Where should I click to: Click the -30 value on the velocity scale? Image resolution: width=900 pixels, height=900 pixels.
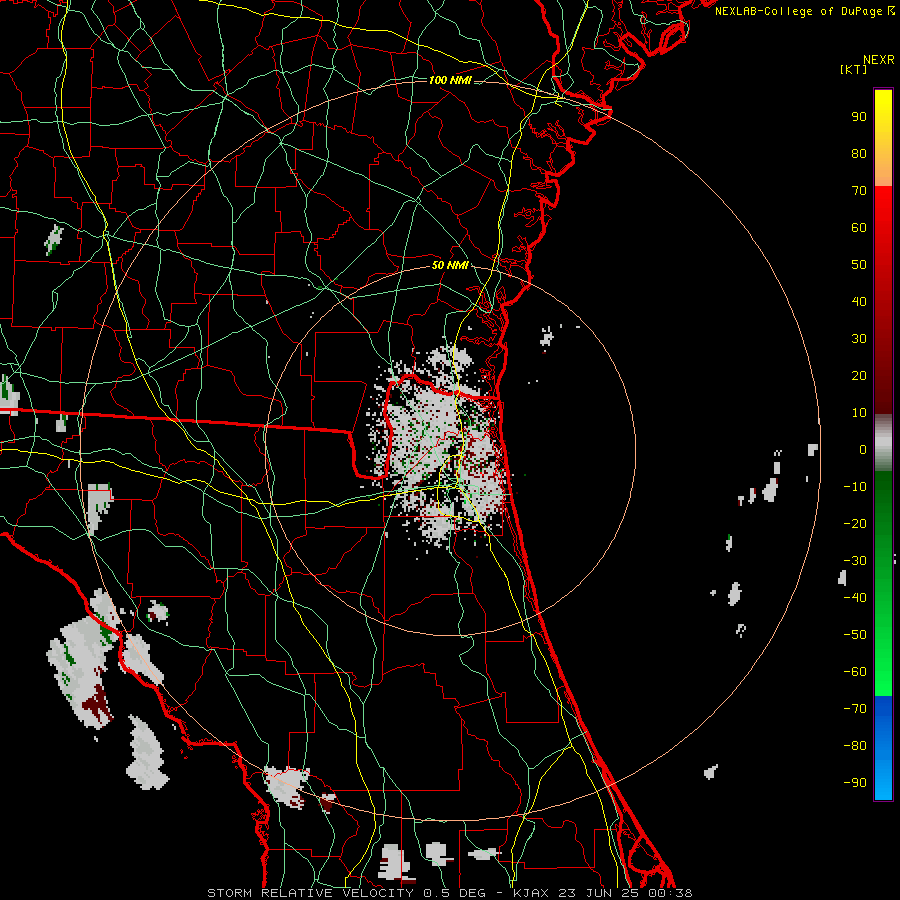[855, 561]
